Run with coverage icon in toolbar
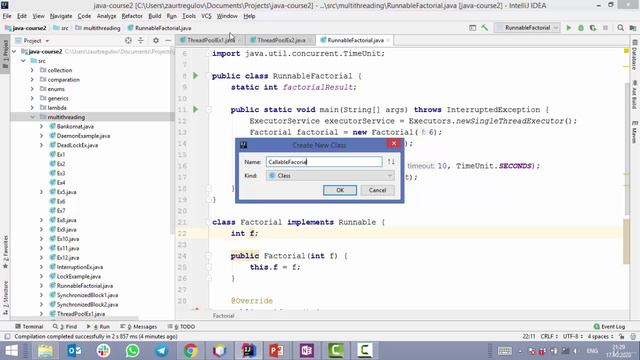 click(x=593, y=28)
